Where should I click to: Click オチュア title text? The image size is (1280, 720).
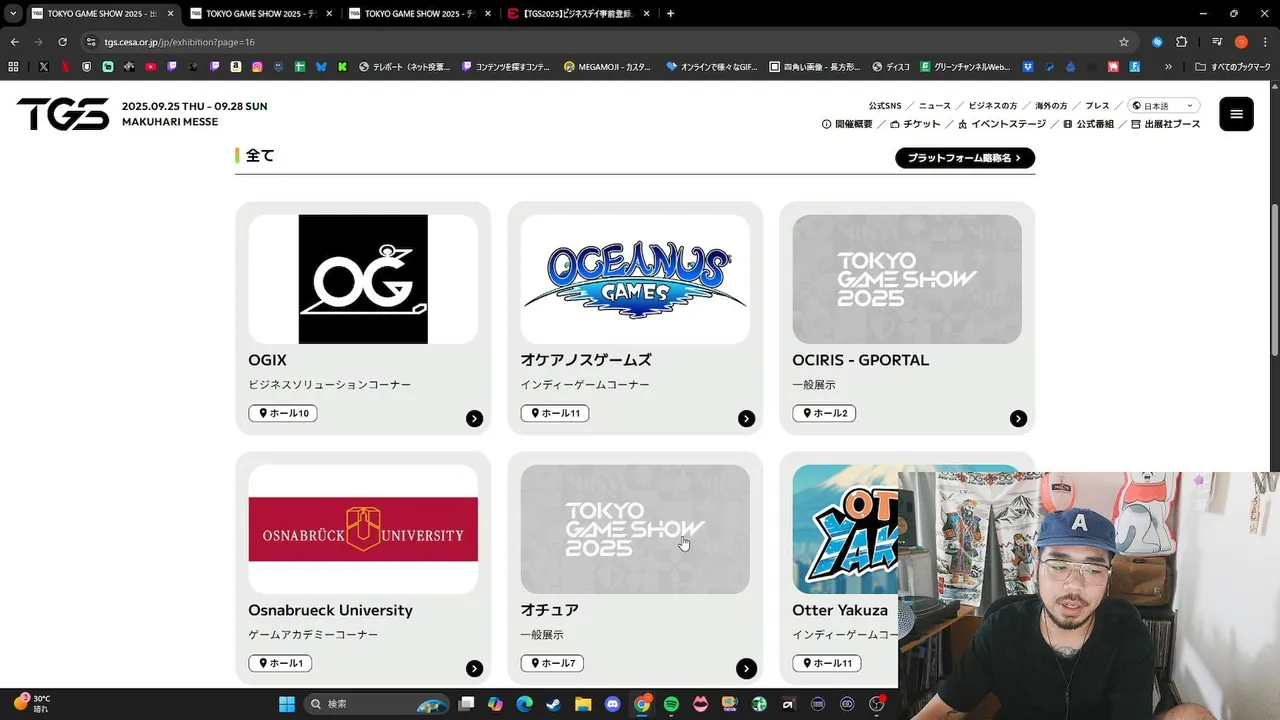click(x=550, y=610)
